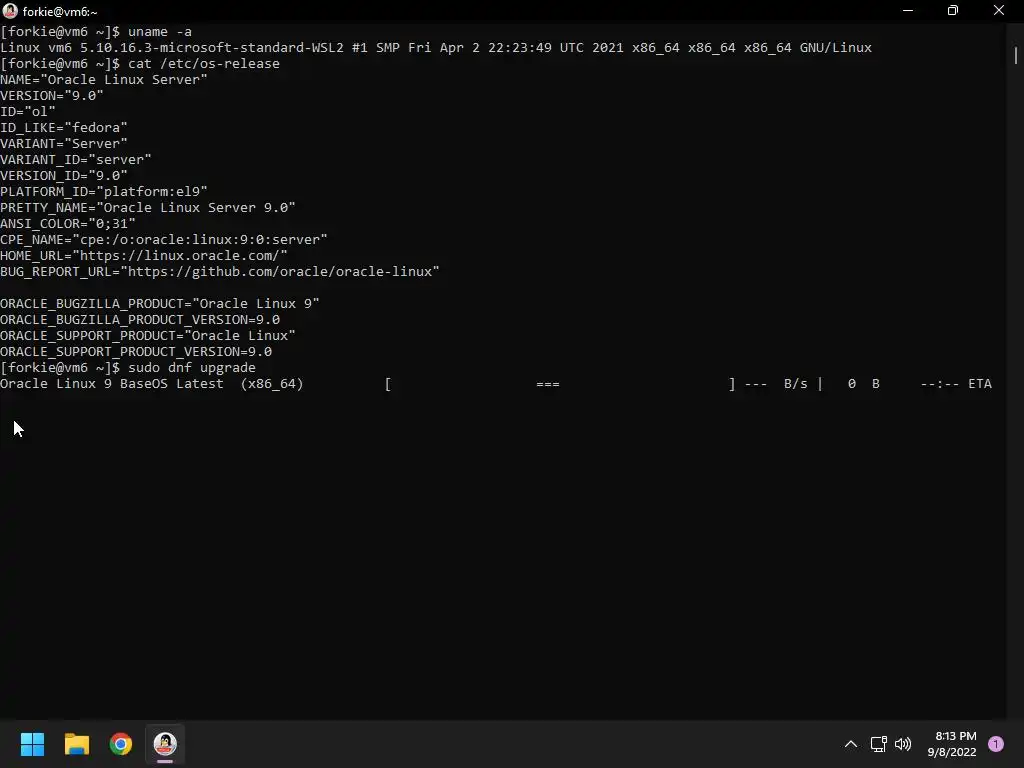Click the VERSION="9.0" line
The height and width of the screenshot is (768, 1024).
(x=52, y=96)
